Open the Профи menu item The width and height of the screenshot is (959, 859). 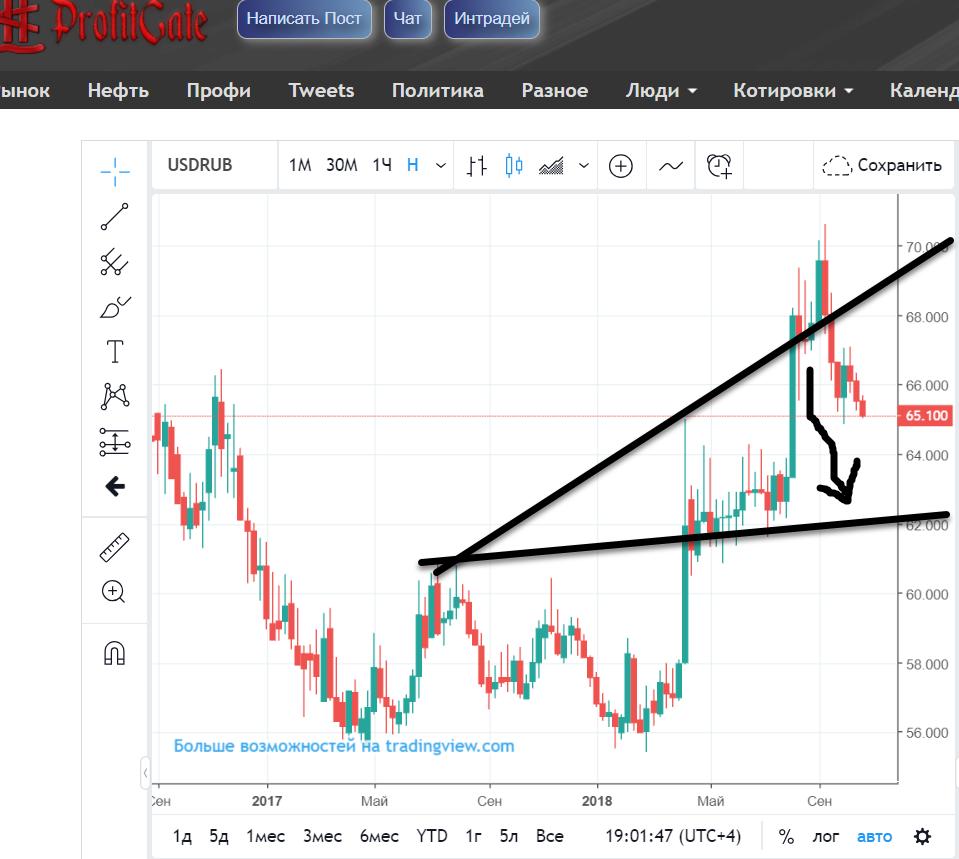click(218, 91)
